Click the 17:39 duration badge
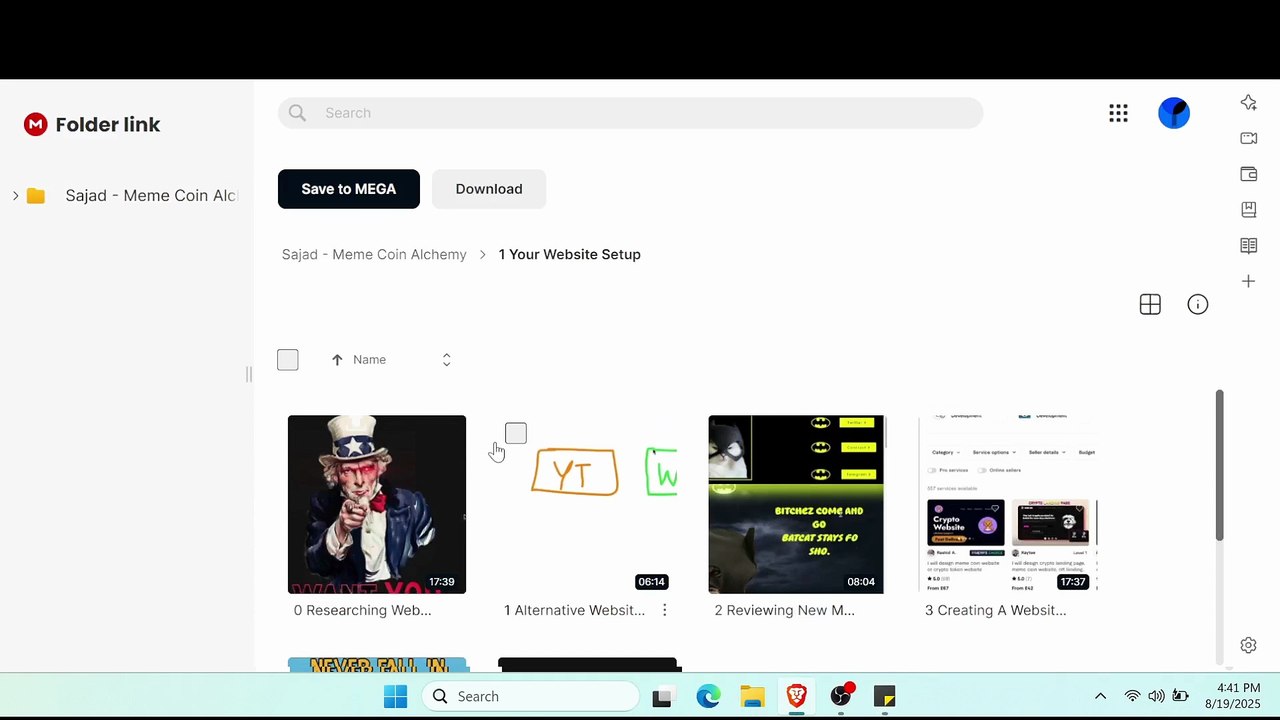 coord(442,582)
